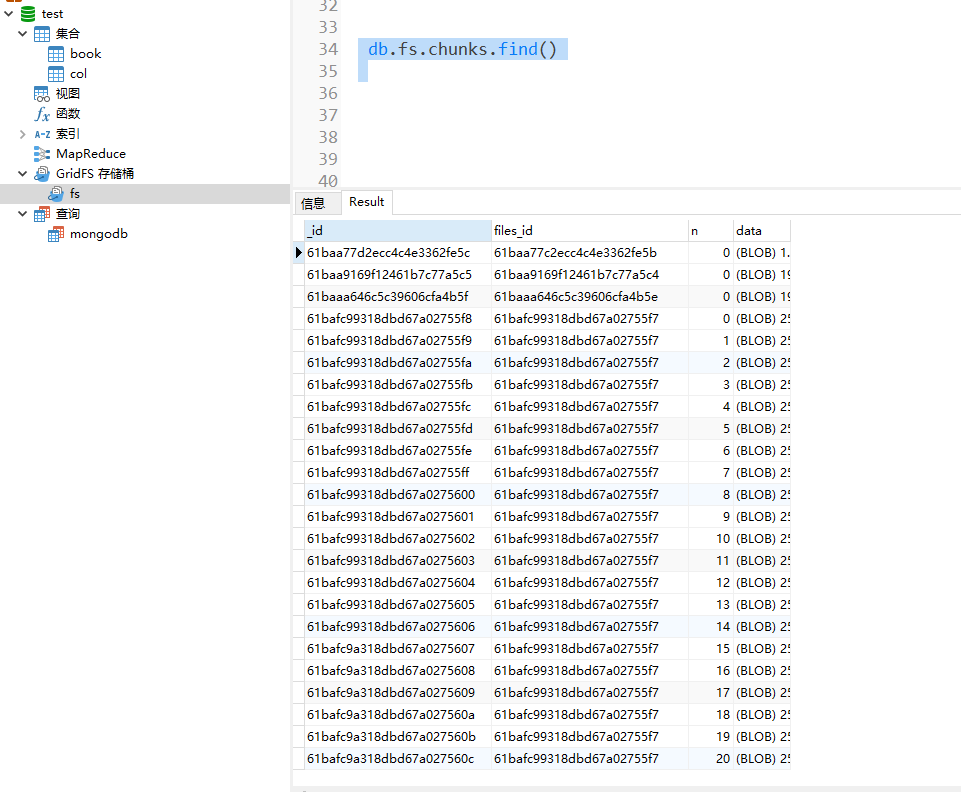Click the 视图 views icon
The width and height of the screenshot is (961, 792).
[42, 94]
